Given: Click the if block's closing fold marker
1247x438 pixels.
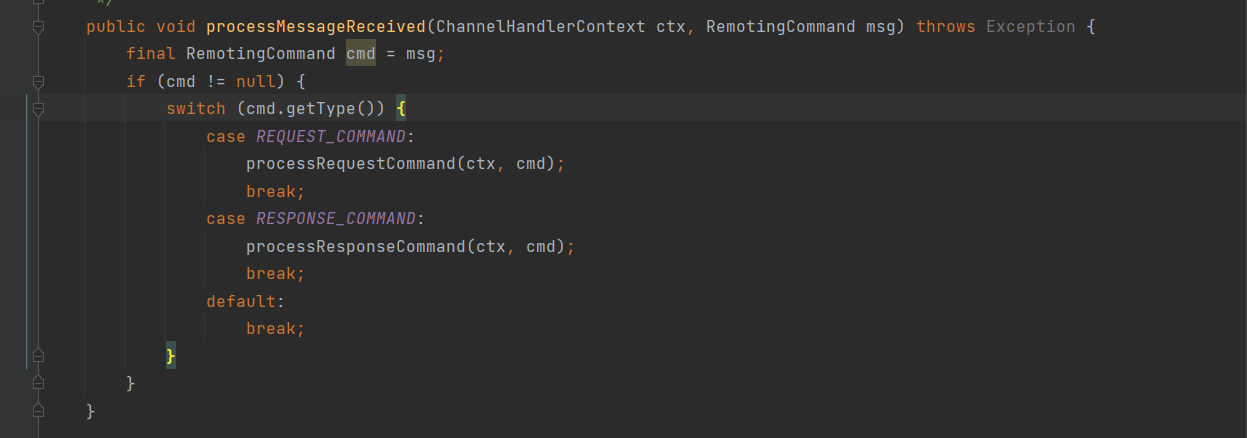Looking at the screenshot, I should click(38, 383).
